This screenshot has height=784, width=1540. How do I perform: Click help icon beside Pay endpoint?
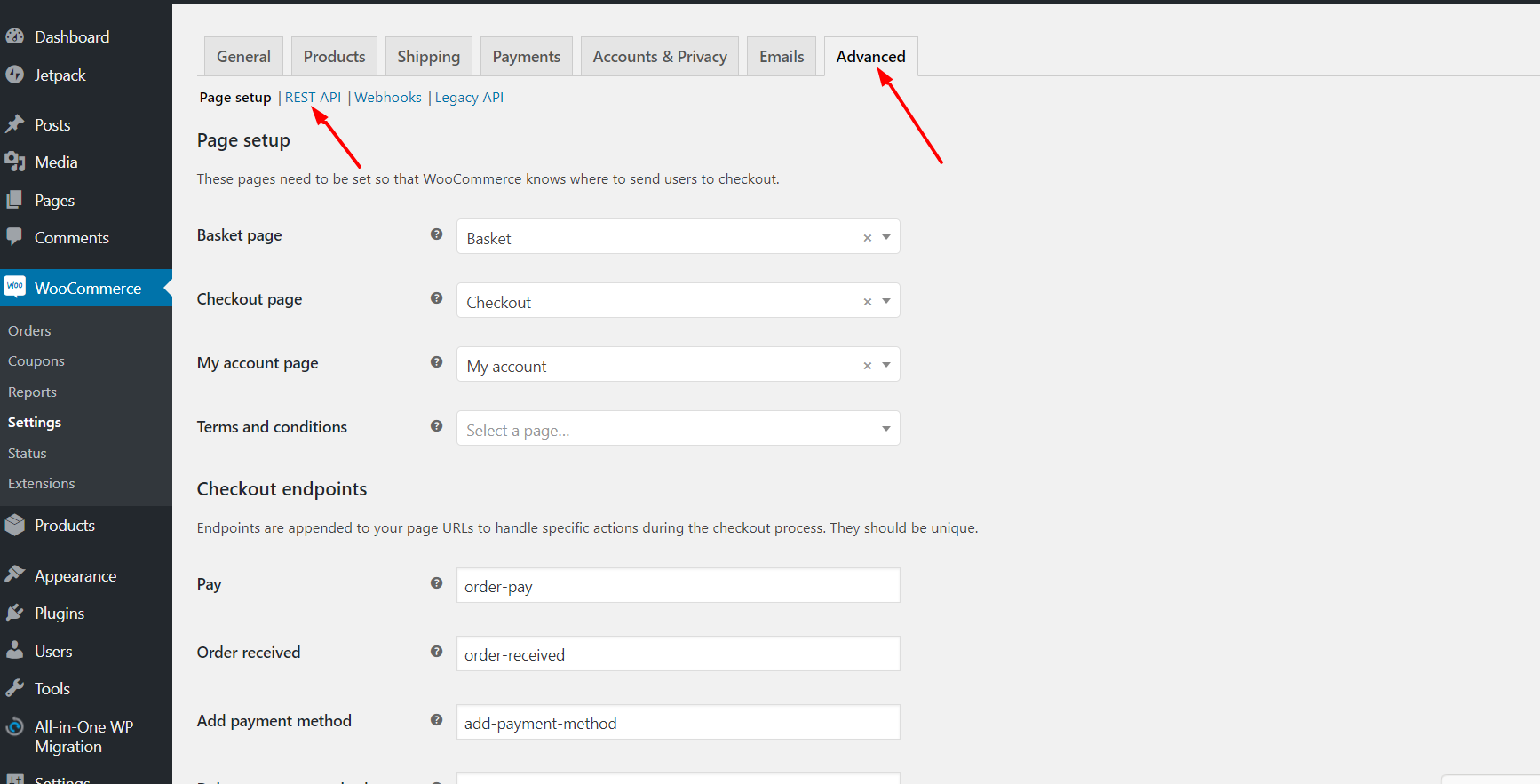click(x=436, y=583)
